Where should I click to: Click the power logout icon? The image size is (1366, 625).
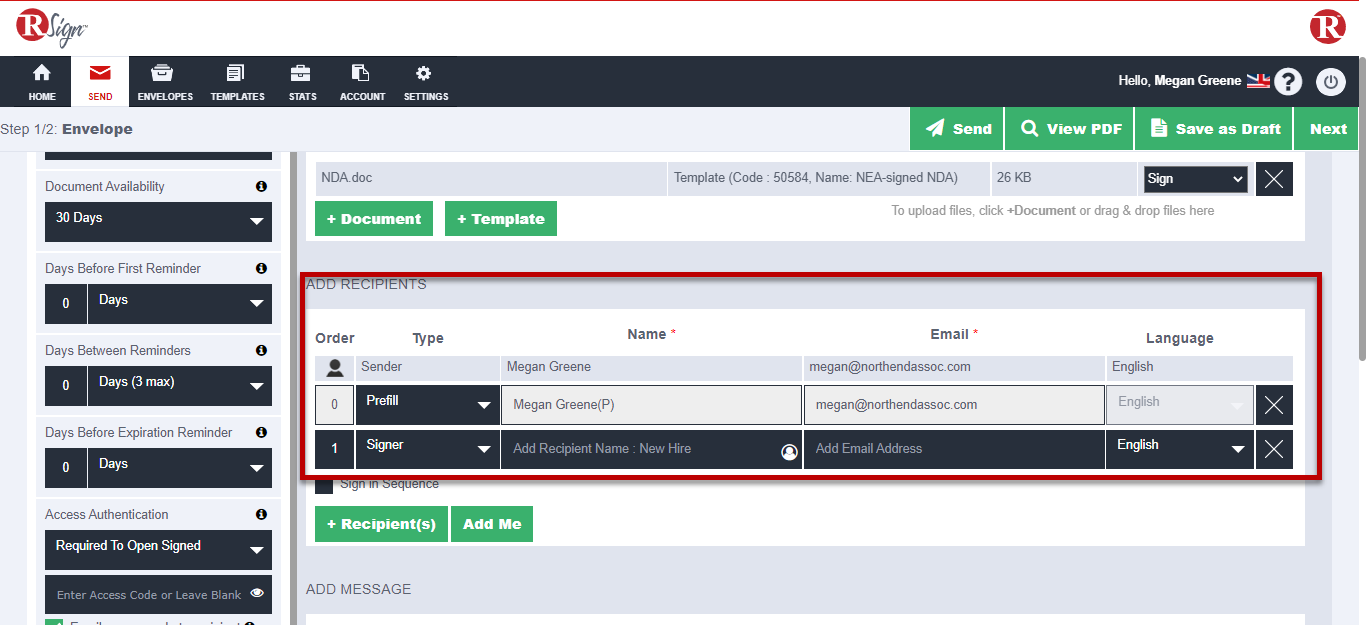click(x=1330, y=82)
